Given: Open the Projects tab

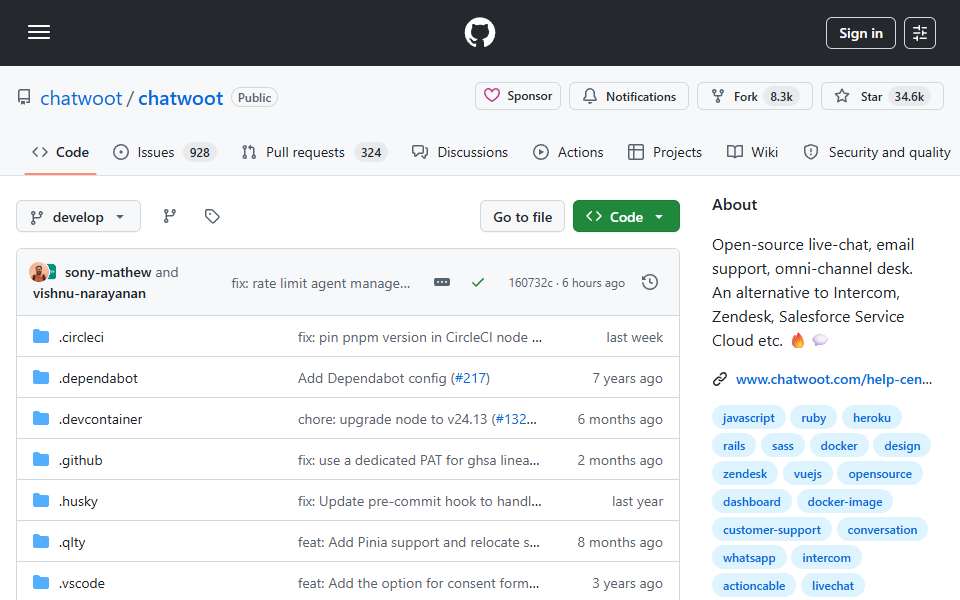Looking at the screenshot, I should point(665,152).
